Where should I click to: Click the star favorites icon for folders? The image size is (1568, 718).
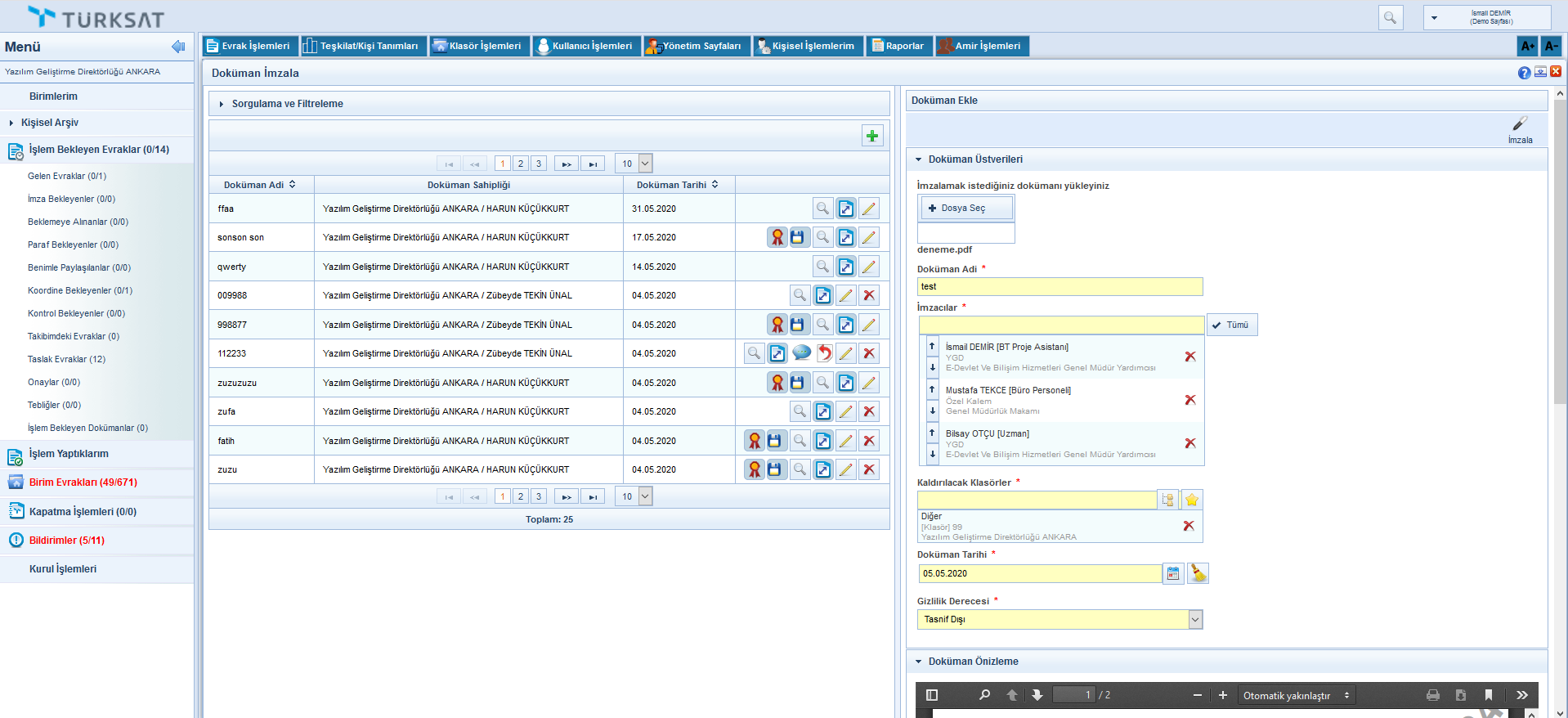tap(1191, 500)
